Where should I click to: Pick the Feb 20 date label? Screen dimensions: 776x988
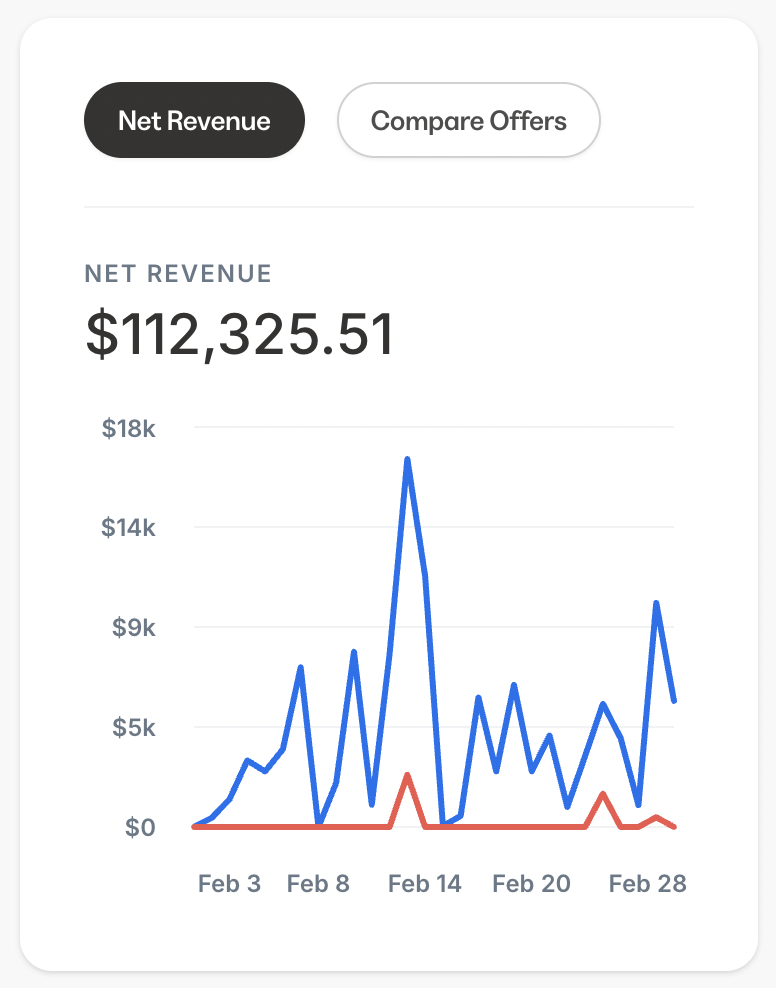[531, 884]
